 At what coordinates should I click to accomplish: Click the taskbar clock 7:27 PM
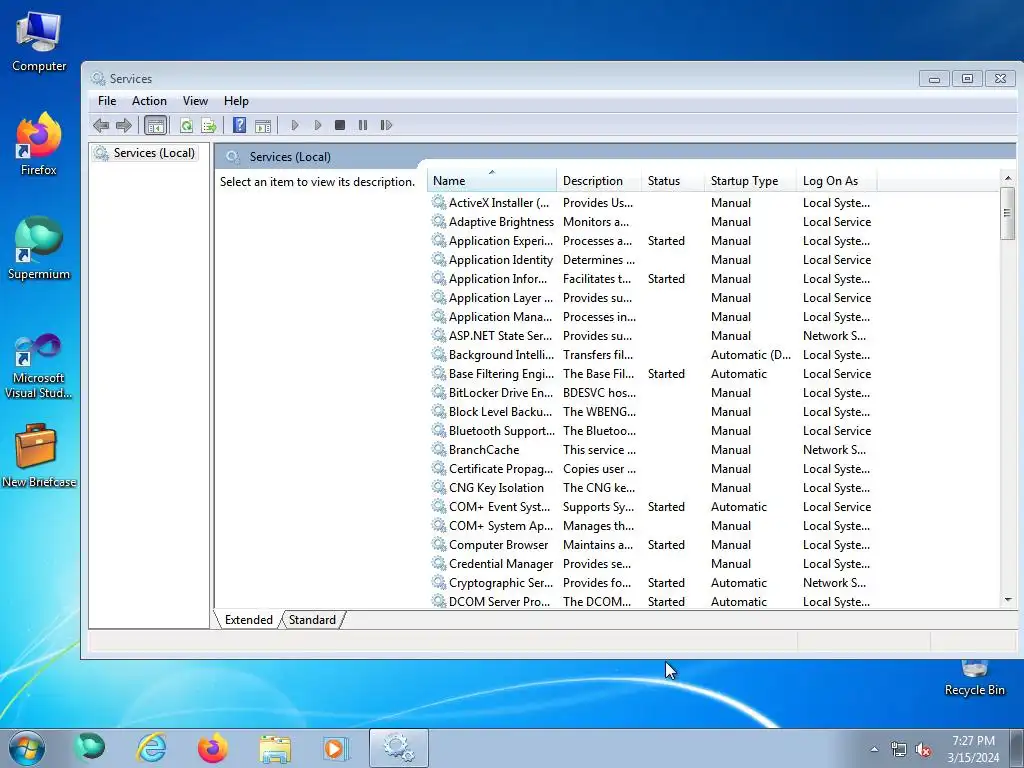(x=973, y=741)
